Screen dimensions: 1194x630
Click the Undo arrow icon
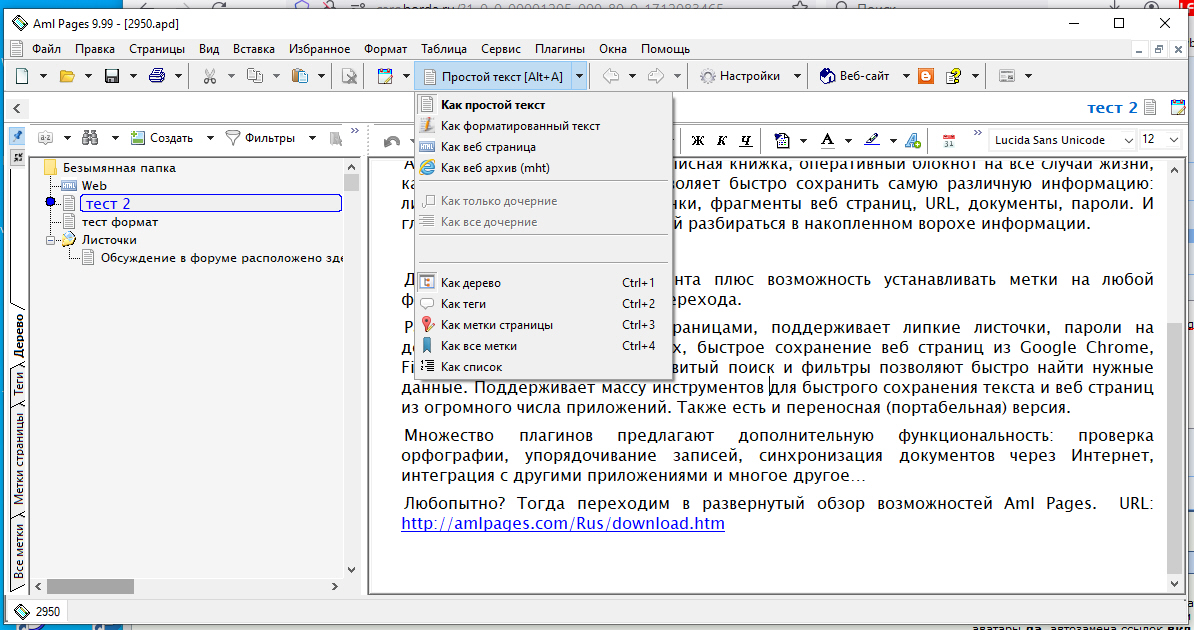pyautogui.click(x=392, y=141)
